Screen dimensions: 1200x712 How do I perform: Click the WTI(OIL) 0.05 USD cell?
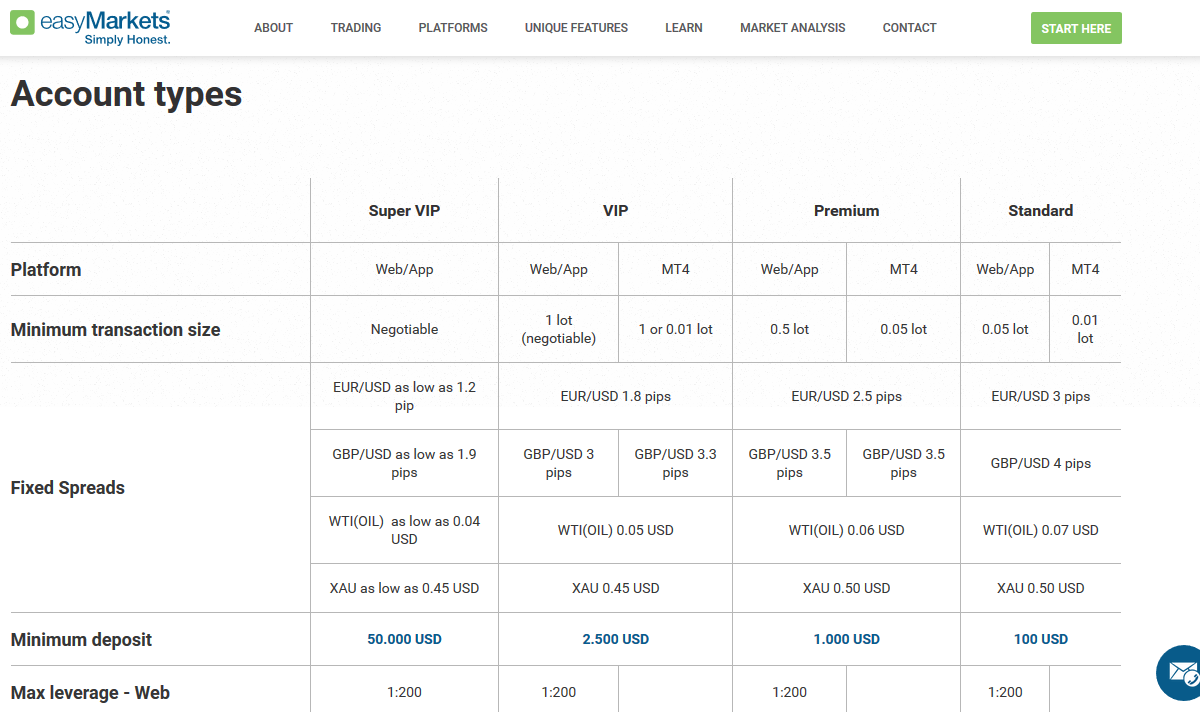(x=615, y=530)
